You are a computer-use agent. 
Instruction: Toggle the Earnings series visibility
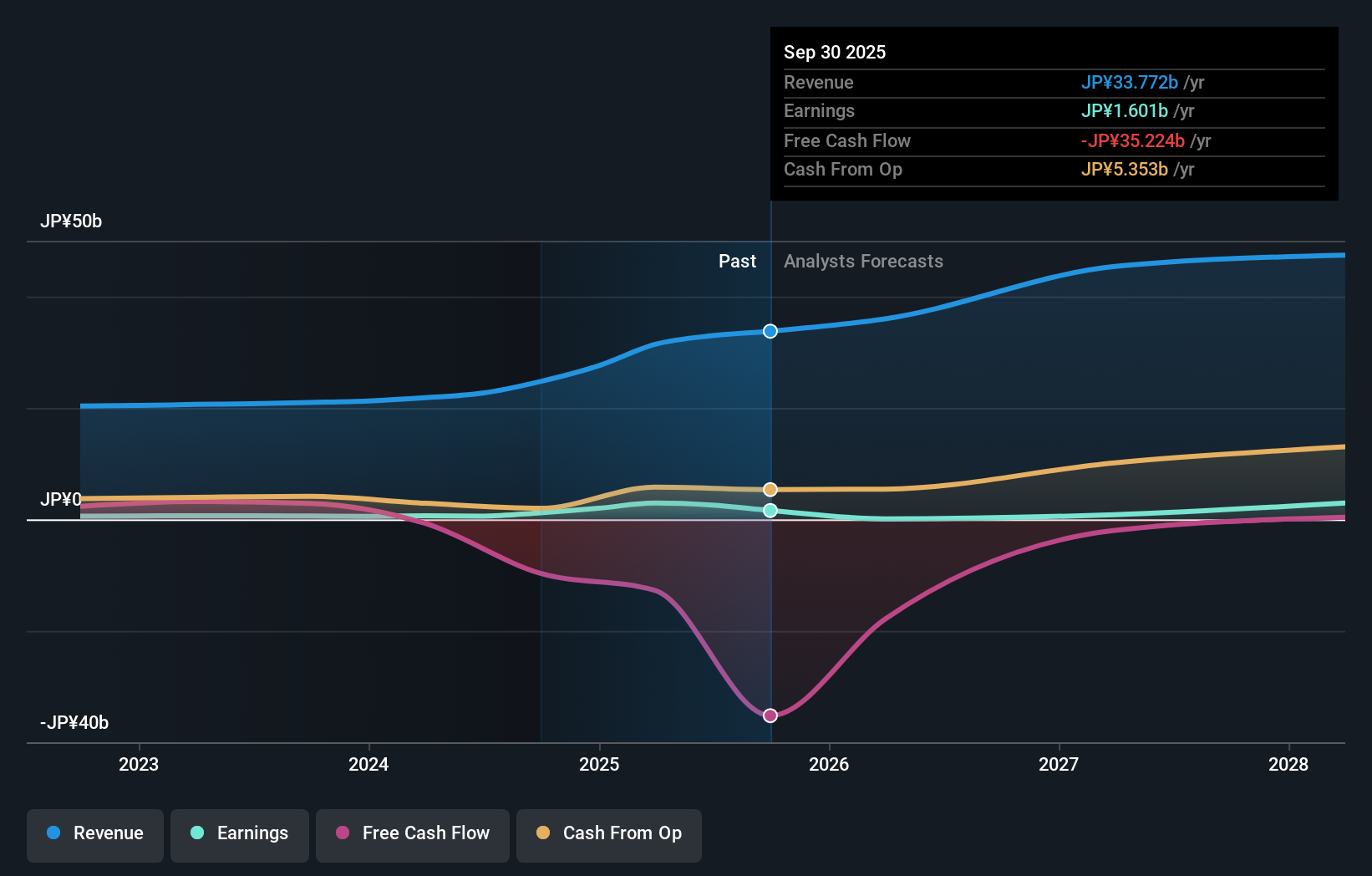[240, 833]
